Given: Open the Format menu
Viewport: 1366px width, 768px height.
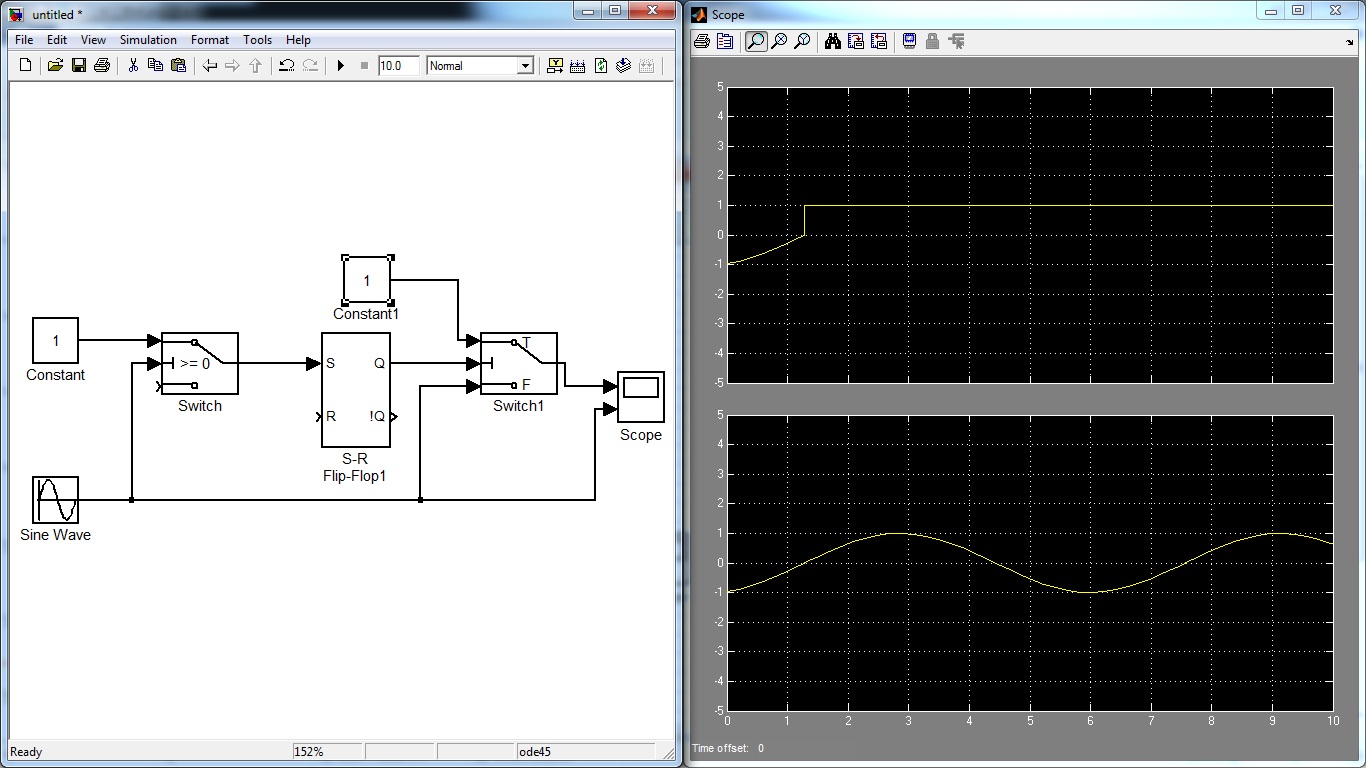Looking at the screenshot, I should pyautogui.click(x=210, y=40).
